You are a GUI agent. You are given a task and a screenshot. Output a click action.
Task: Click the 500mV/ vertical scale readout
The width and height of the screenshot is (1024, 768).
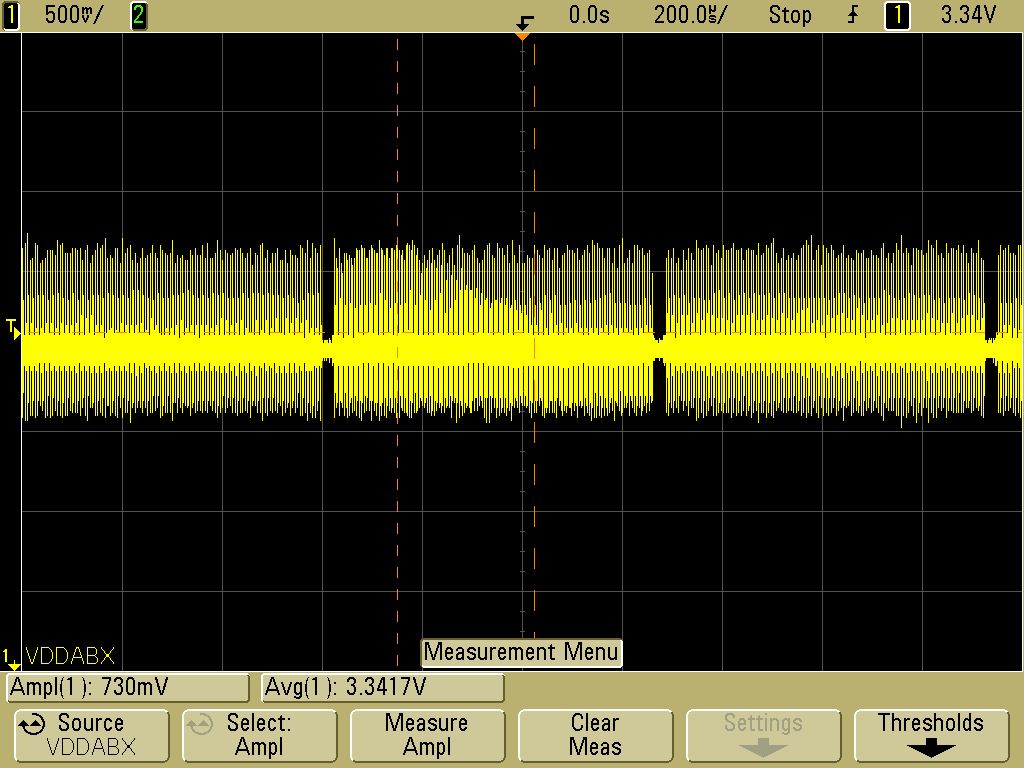(74, 15)
